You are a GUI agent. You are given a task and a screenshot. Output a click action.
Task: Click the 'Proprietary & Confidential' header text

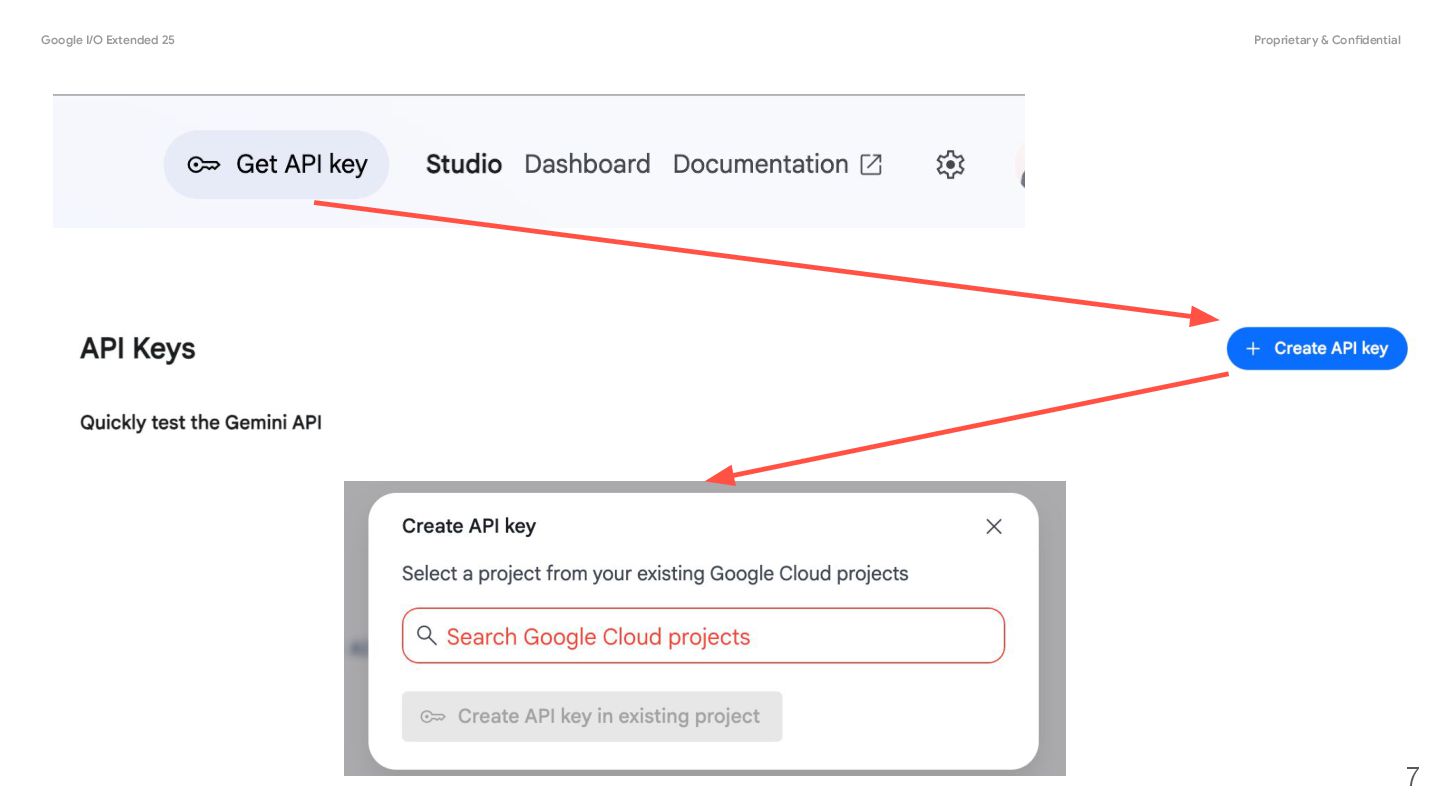point(1327,40)
